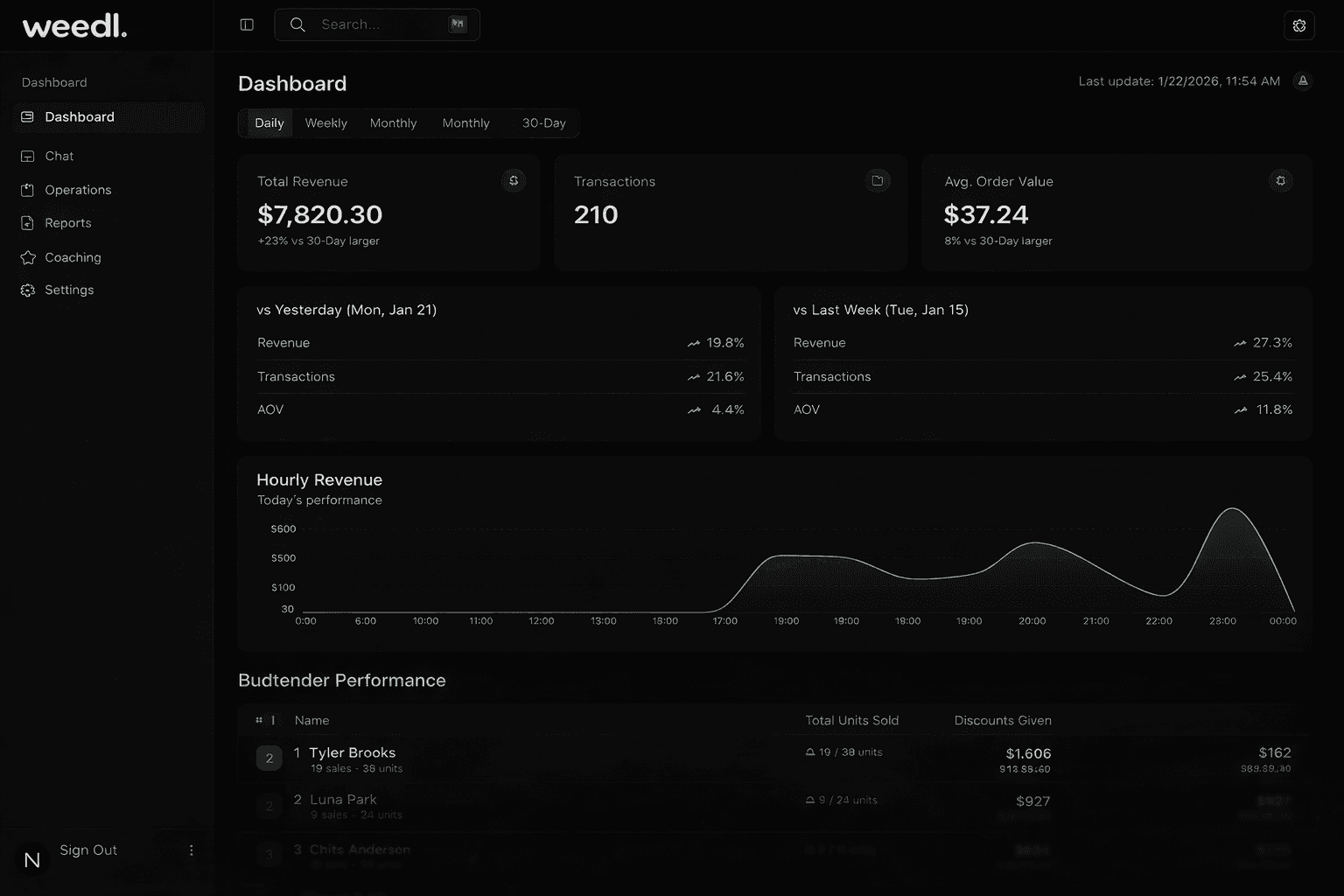Toggle the sidebar collapse icon next to search
Image resolution: width=1344 pixels, height=896 pixels.
point(246,24)
